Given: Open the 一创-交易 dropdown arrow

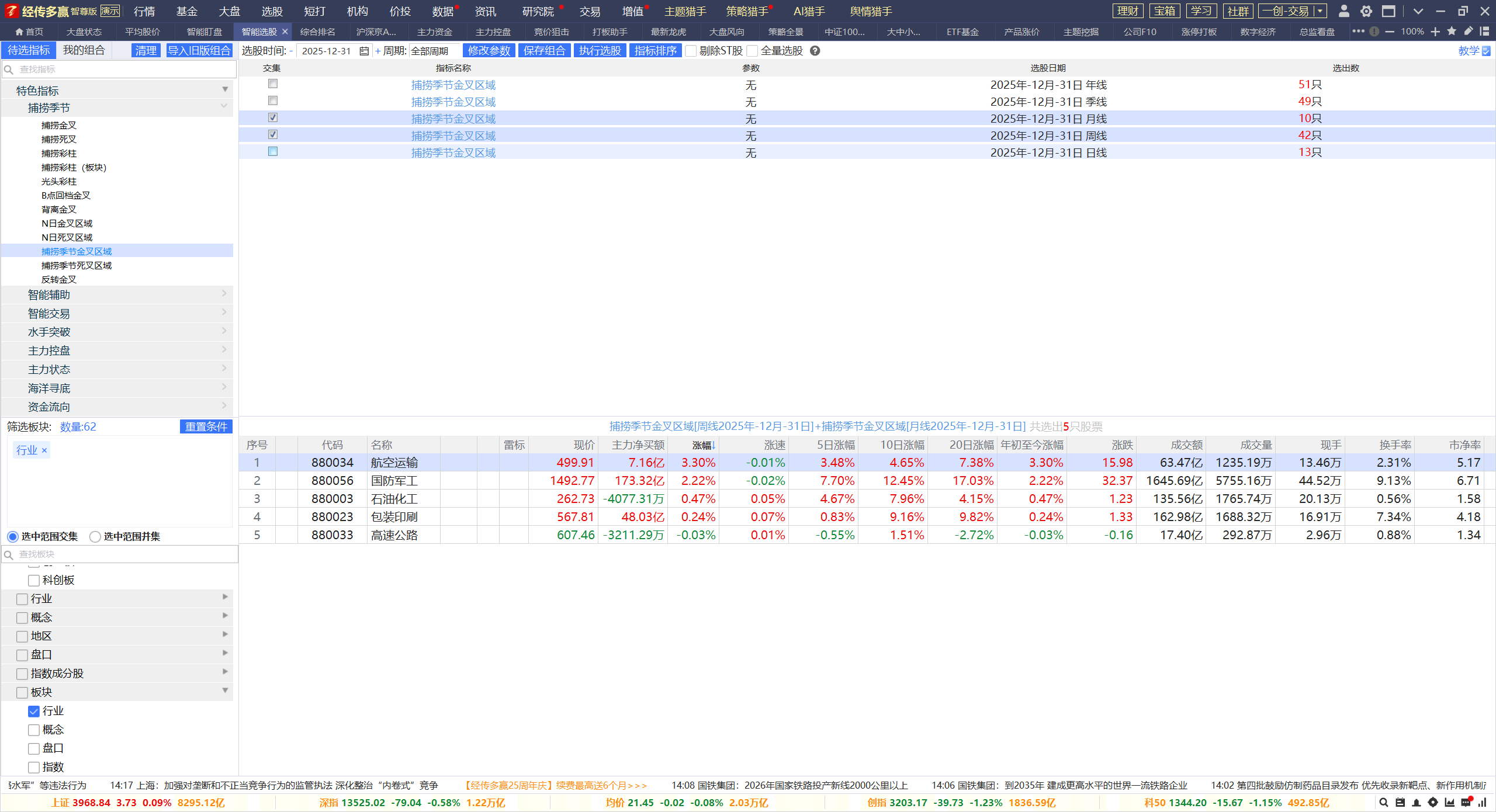Looking at the screenshot, I should [1320, 11].
